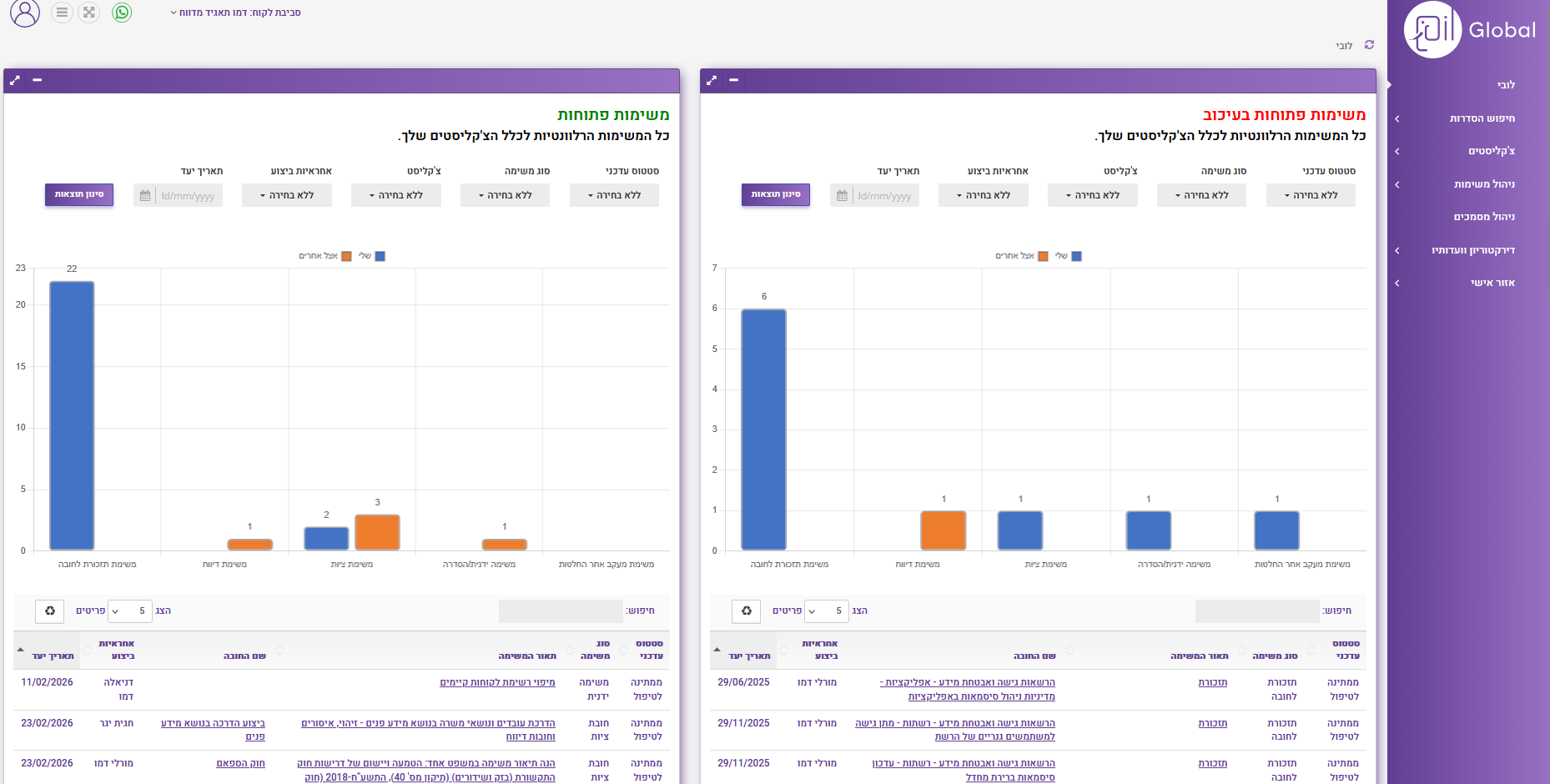
Task: Open the page size dropdown in משימות פתוחות table
Action: (x=130, y=611)
